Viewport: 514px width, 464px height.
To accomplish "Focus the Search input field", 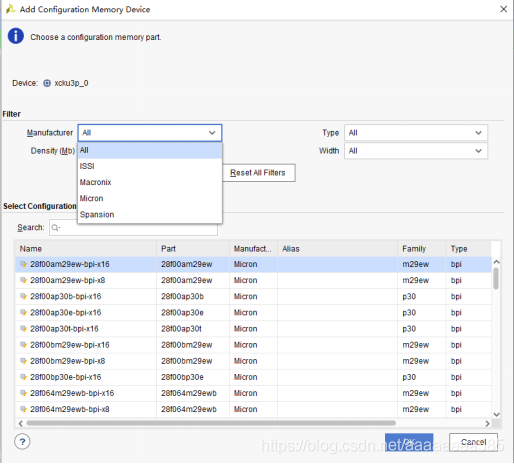I will 133,228.
